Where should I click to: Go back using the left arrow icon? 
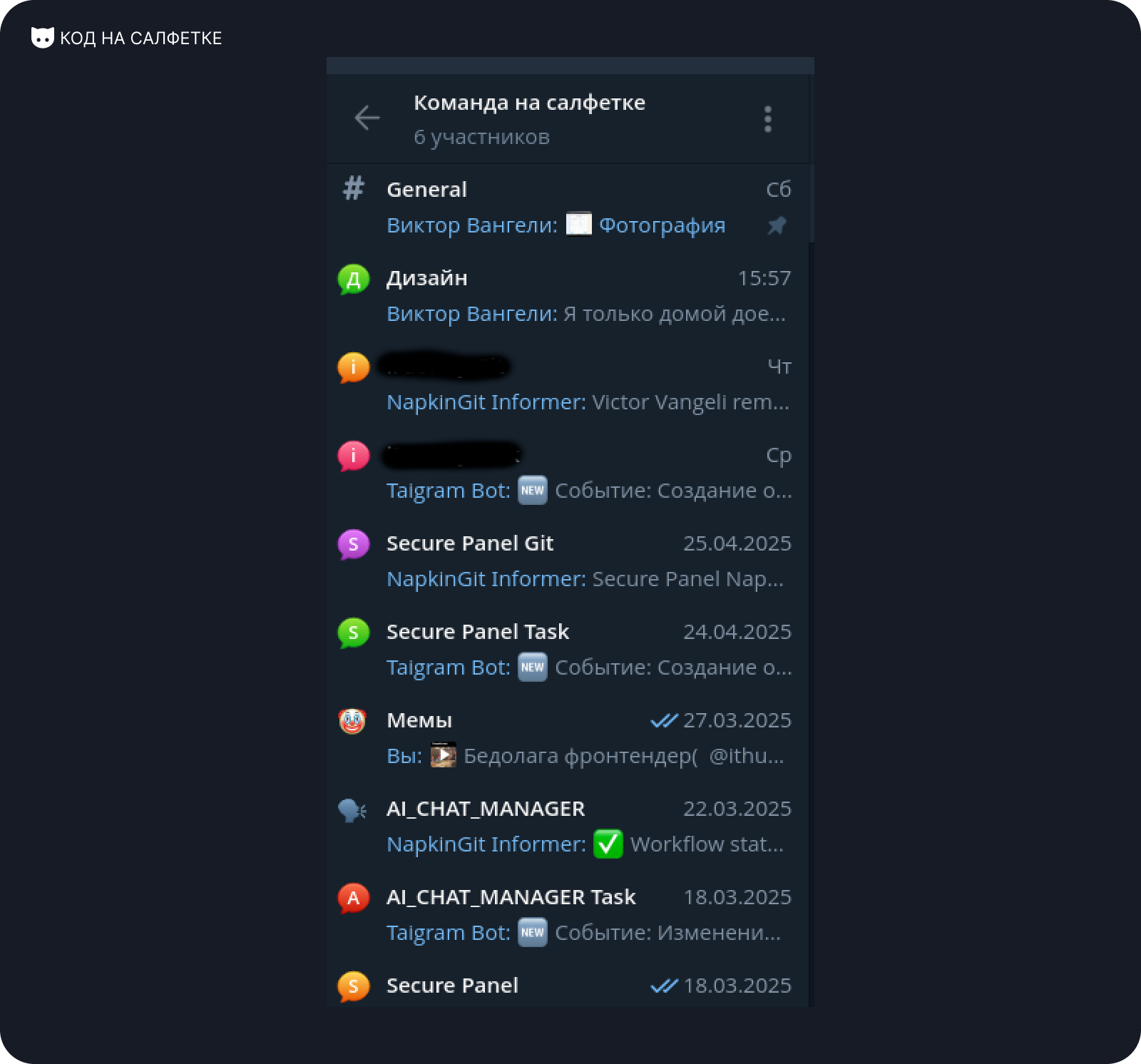coord(367,118)
